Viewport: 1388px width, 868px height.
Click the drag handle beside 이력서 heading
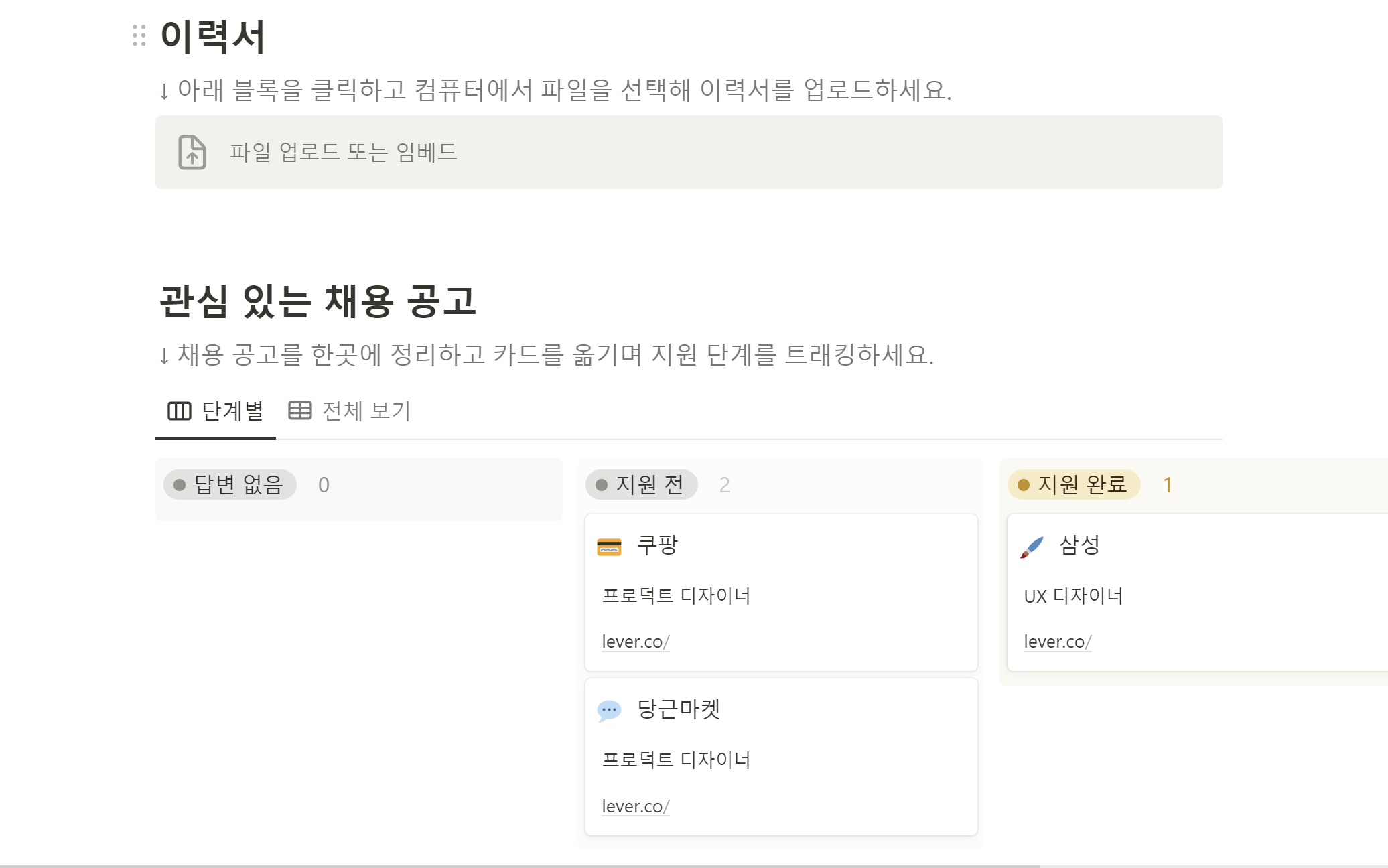click(x=139, y=35)
